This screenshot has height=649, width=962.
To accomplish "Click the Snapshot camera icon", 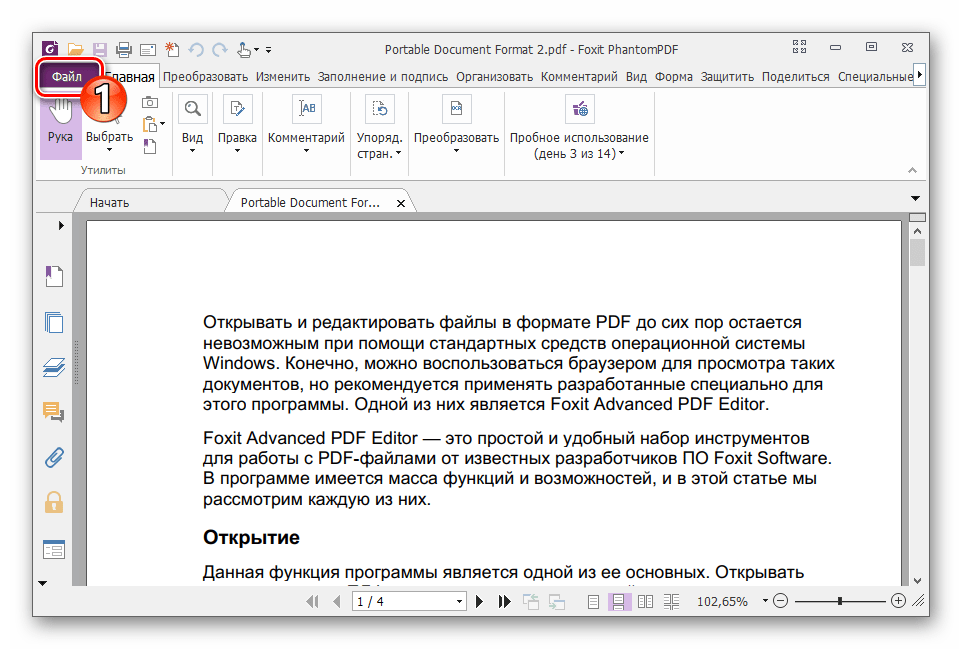I will point(150,101).
